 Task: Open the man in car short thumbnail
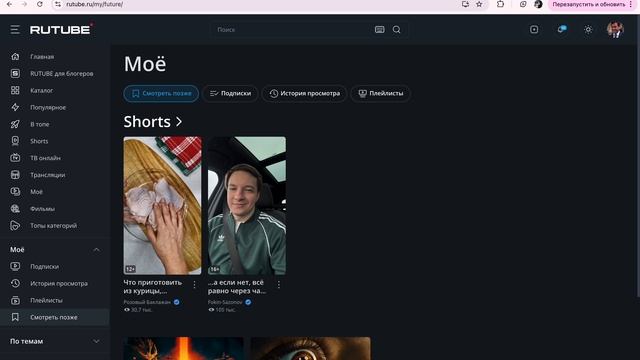click(x=247, y=205)
